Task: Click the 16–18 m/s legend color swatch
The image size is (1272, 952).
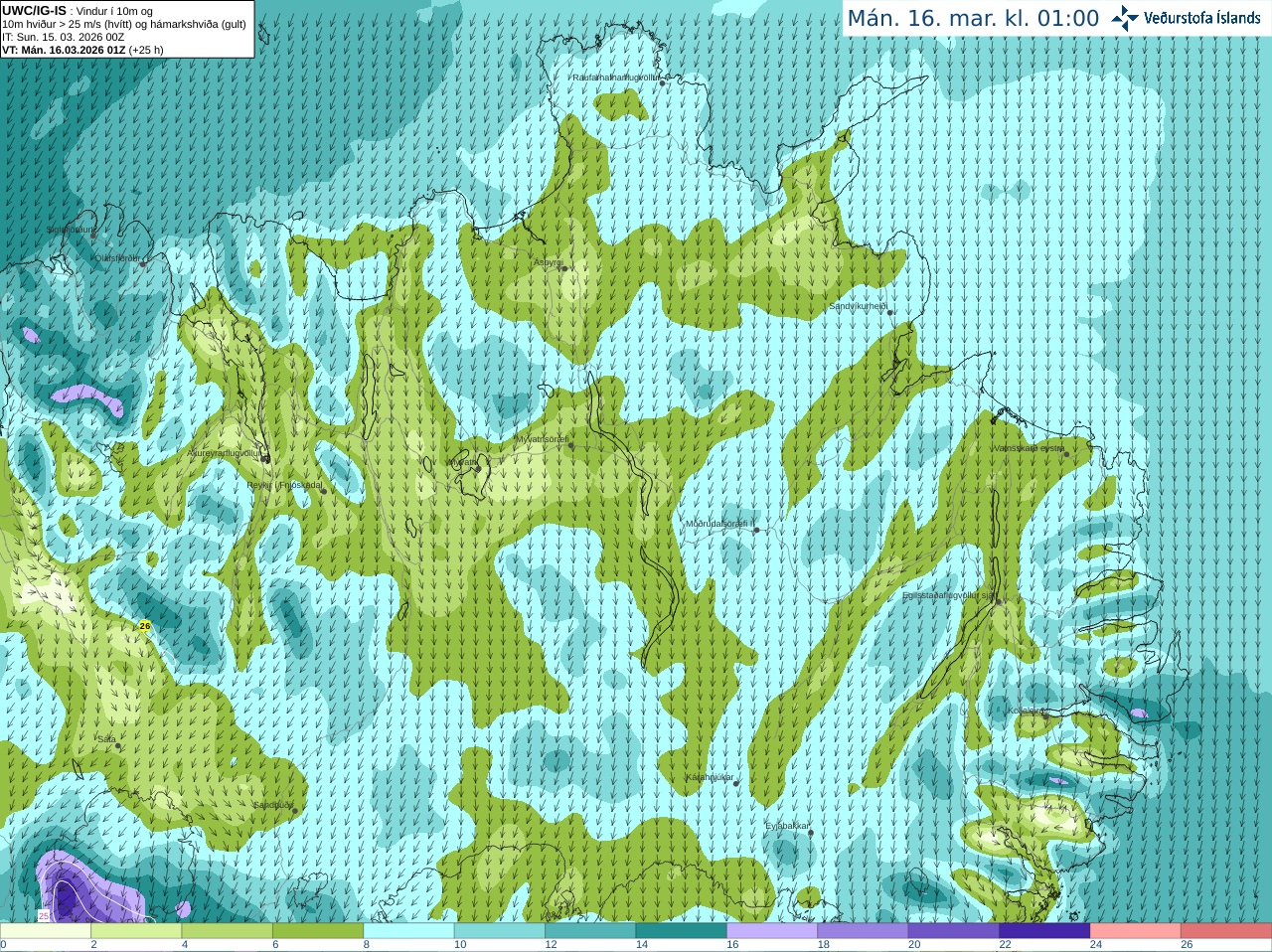Action: tap(772, 931)
